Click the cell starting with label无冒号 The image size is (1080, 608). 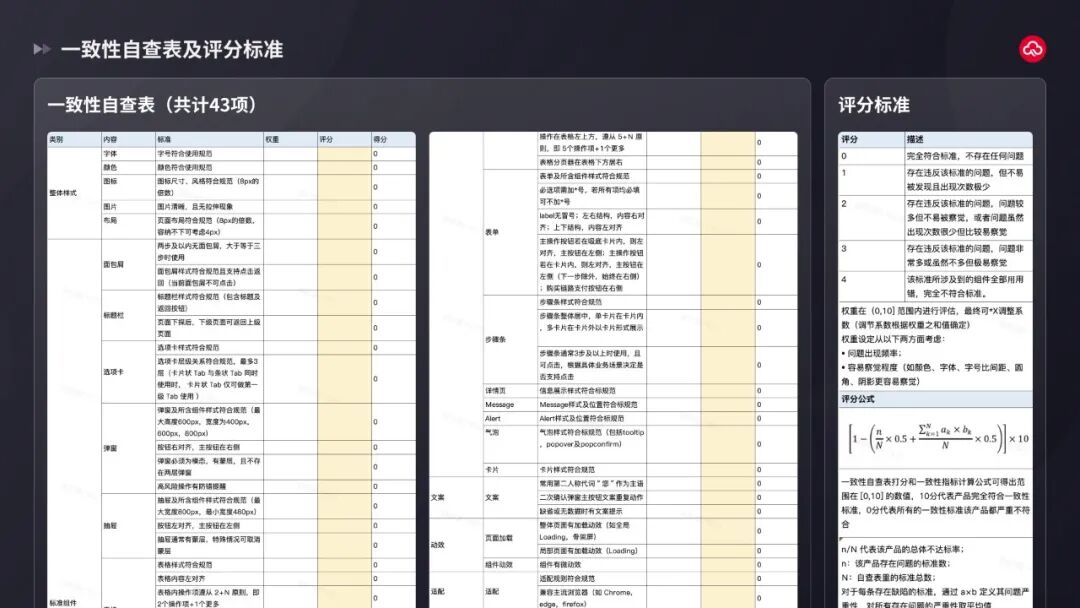pos(592,221)
